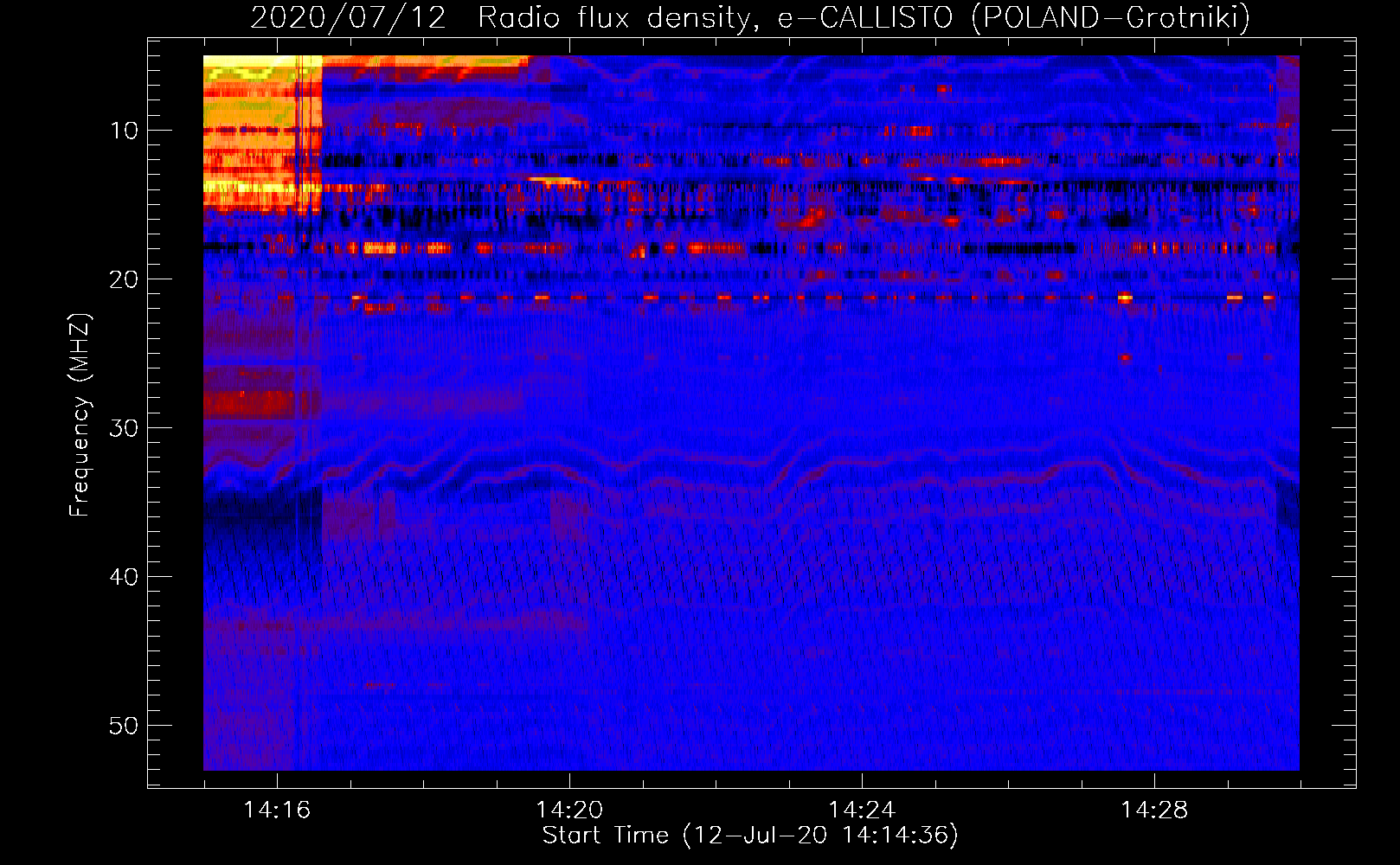Click the plot title mentioning e-CALLISTO
1400x865 pixels.
[x=750, y=16]
